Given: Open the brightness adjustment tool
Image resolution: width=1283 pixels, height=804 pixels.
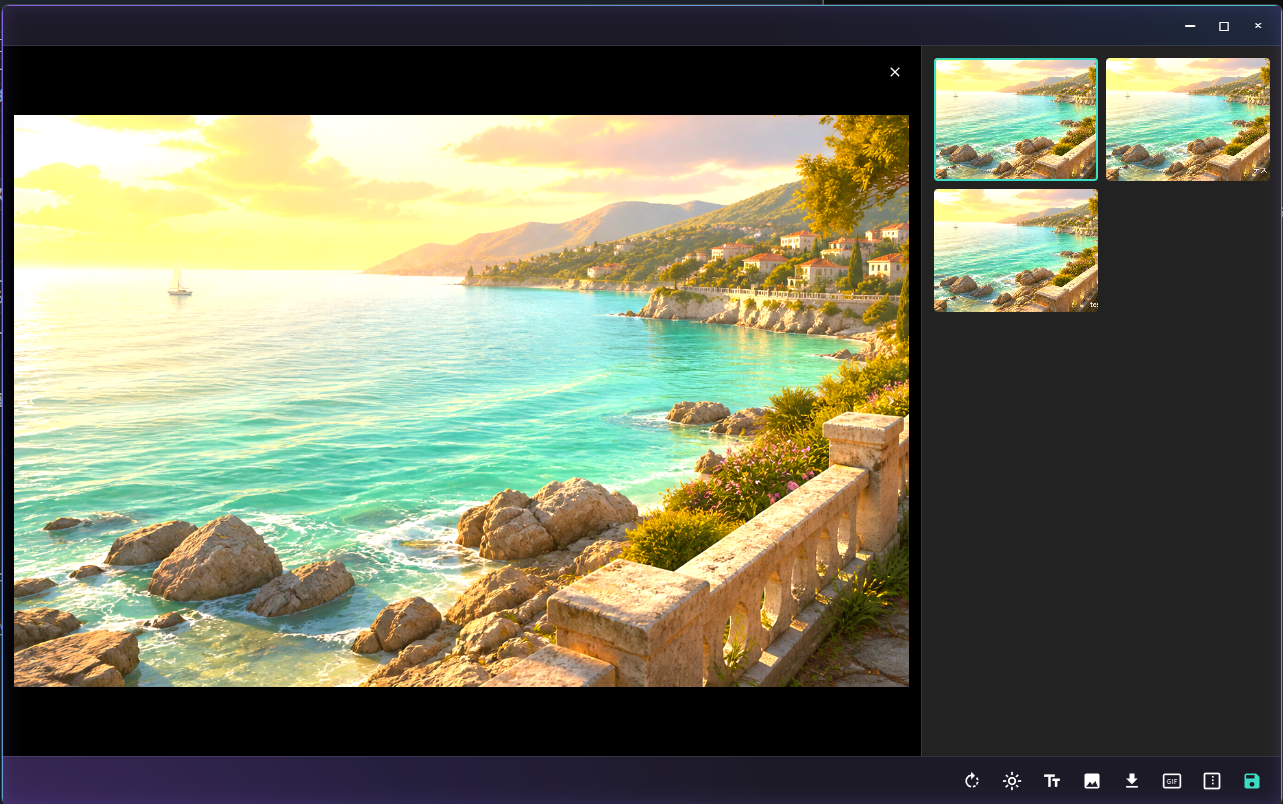Looking at the screenshot, I should tap(1012, 781).
